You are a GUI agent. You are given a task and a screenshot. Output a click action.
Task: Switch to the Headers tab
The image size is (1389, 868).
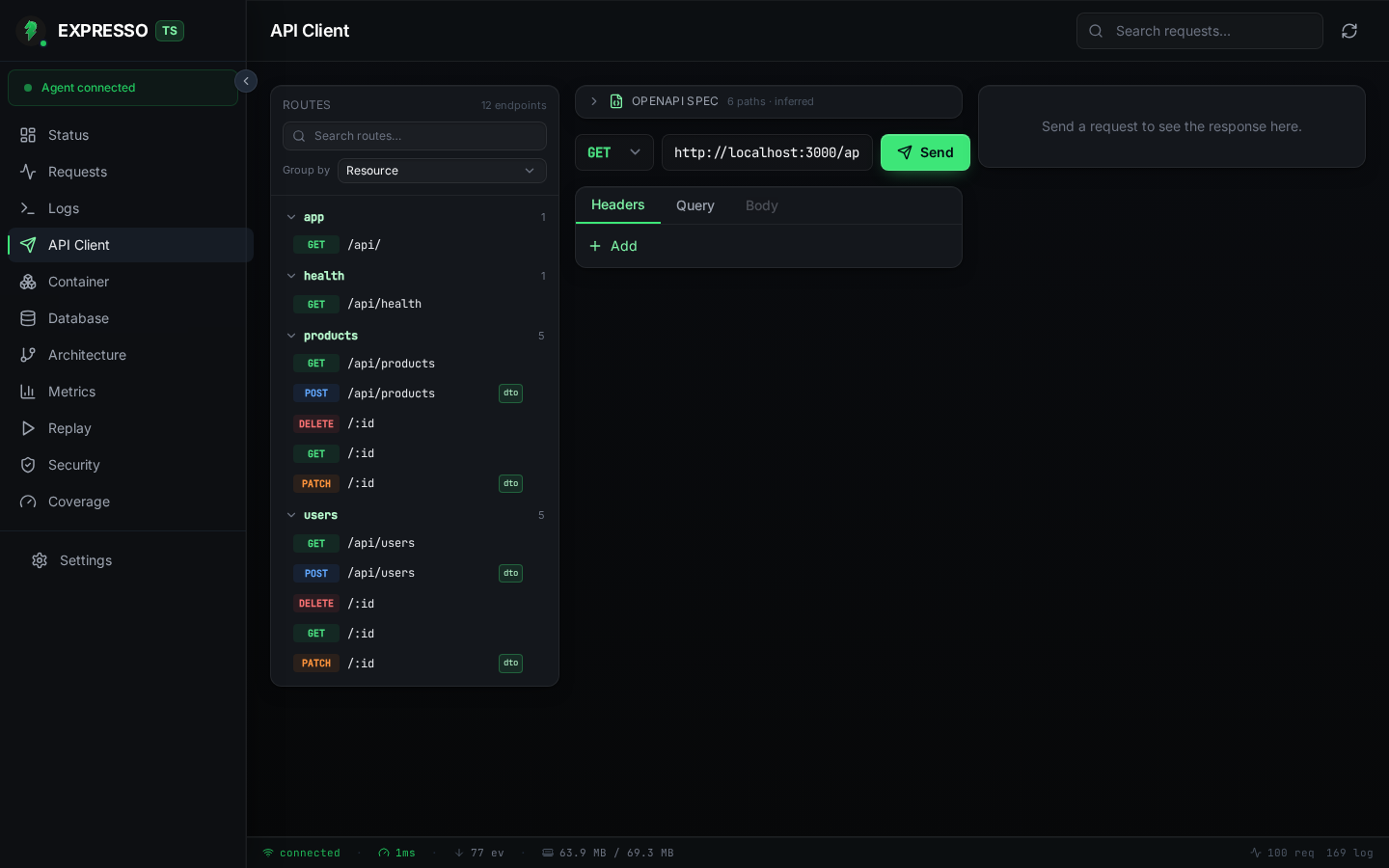[618, 205]
